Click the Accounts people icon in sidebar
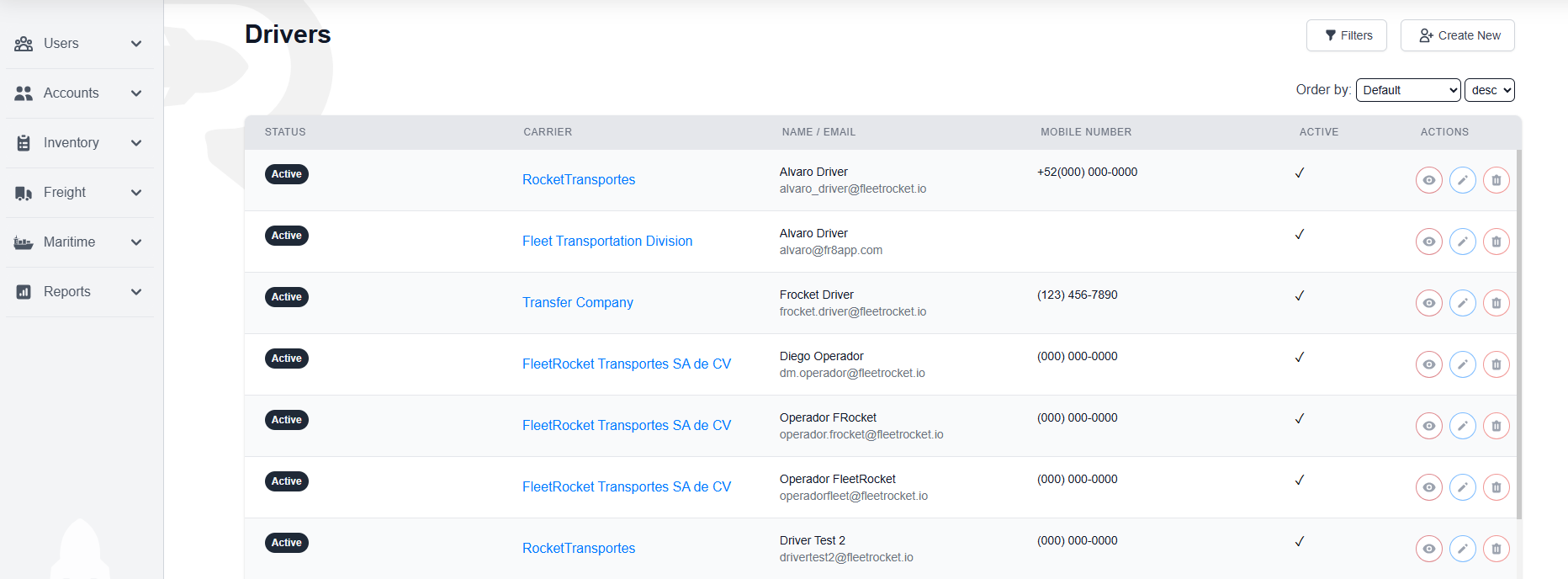 point(24,93)
